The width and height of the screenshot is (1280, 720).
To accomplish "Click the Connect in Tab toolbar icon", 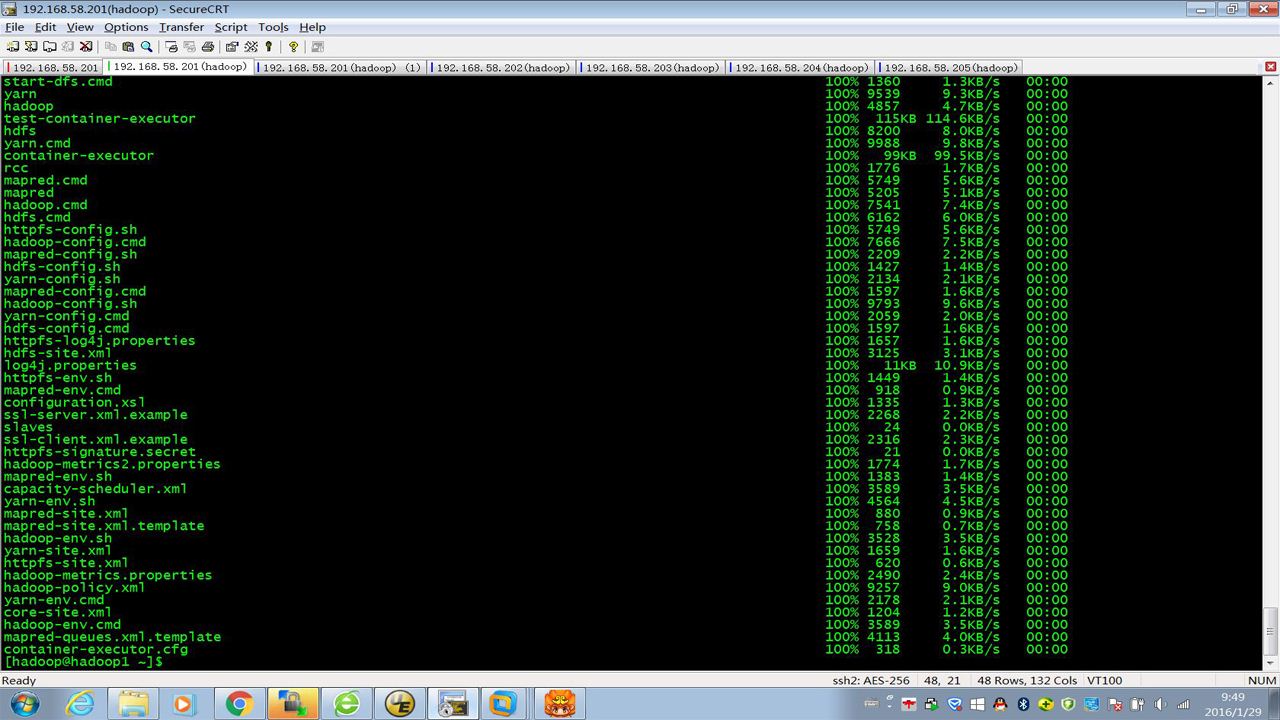I will (49, 46).
